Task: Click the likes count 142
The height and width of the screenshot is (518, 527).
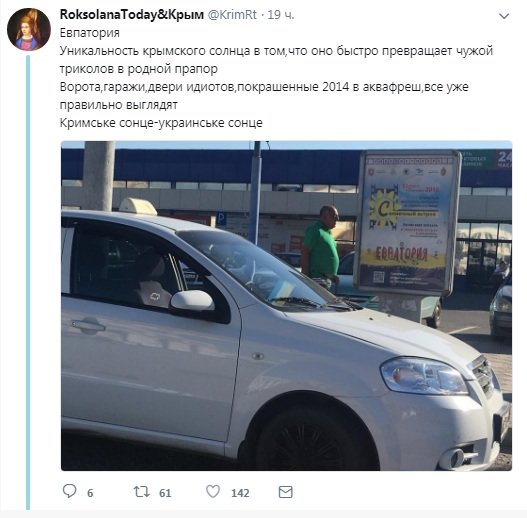Action: coord(240,493)
